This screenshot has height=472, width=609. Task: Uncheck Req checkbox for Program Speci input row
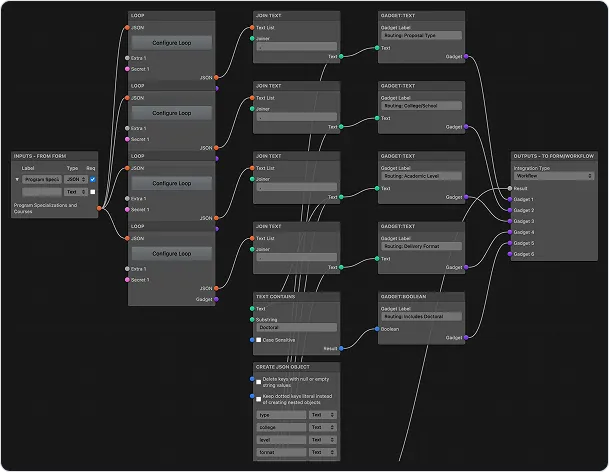click(92, 179)
